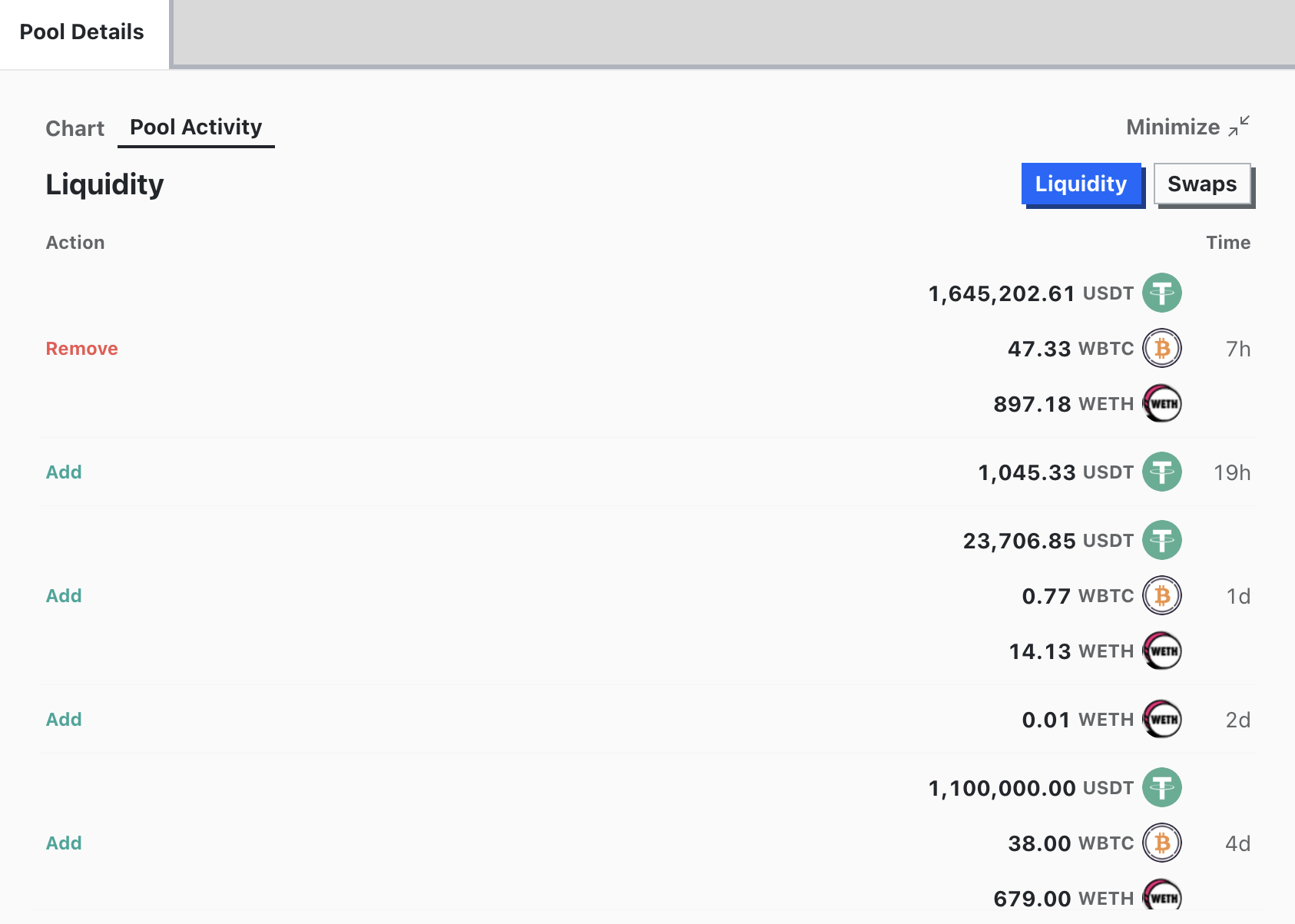Click the Add action from 19h ago
Viewport: 1295px width, 924px height.
pos(64,472)
